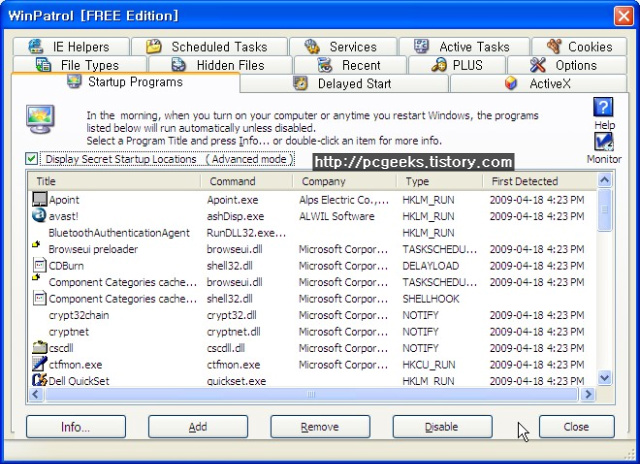The height and width of the screenshot is (464, 640).
Task: Click the 'ALWIL Software' company cell
Action: pos(337,216)
